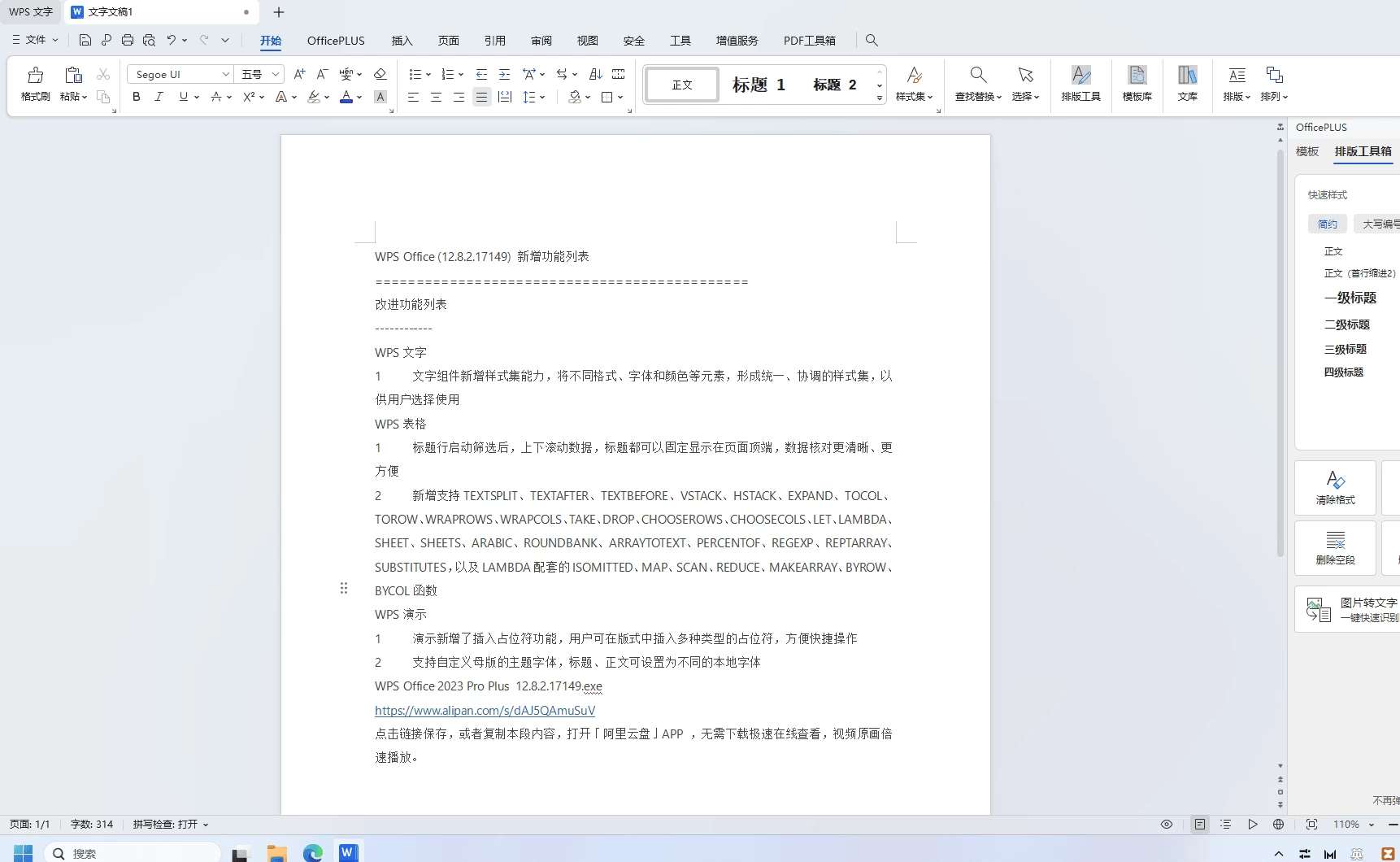Open the 文件 menu
Viewport: 1400px width, 862px height.
(36, 39)
